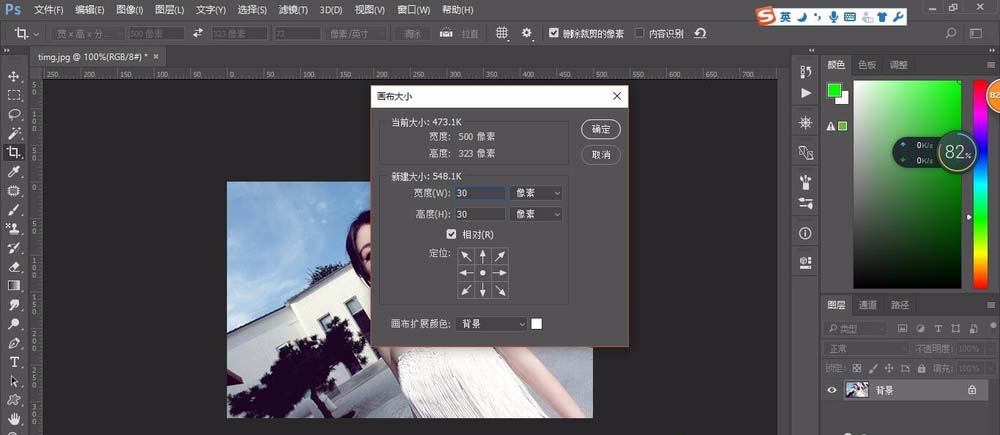Screen dimensions: 1000x435
Task: Switch to the 通道 tab
Action: [867, 305]
